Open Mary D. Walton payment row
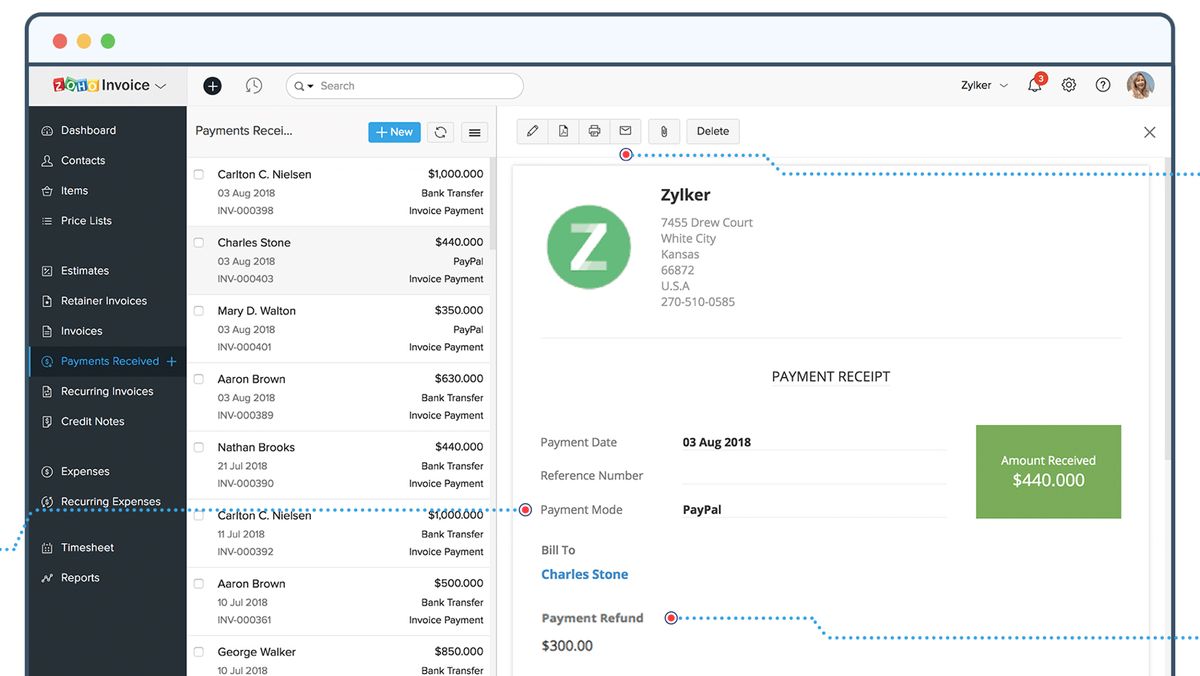The image size is (1200, 676). pos(339,329)
